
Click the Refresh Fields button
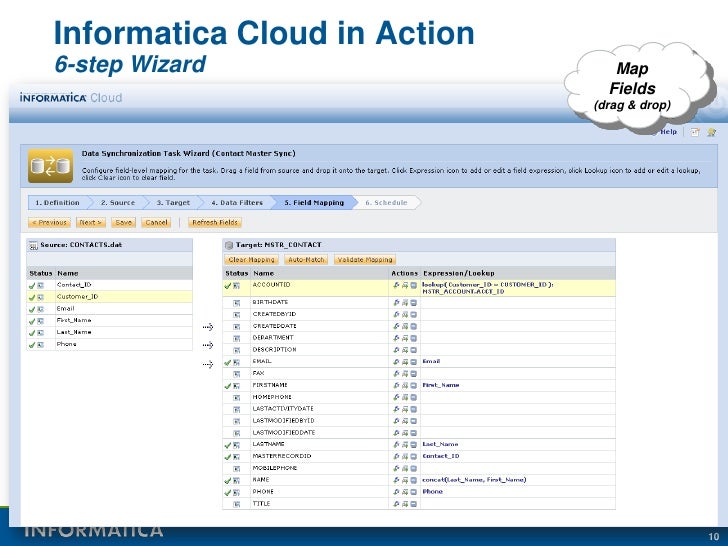click(x=215, y=223)
